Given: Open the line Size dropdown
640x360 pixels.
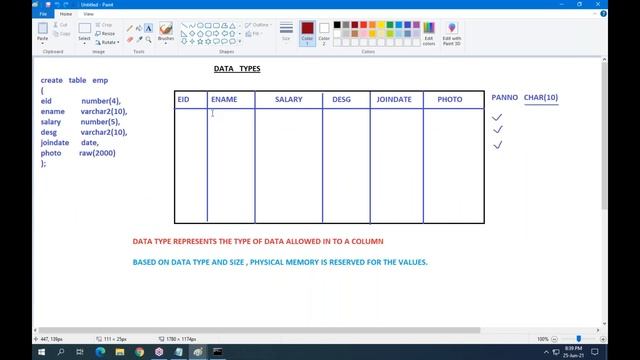Looking at the screenshot, I should (286, 32).
